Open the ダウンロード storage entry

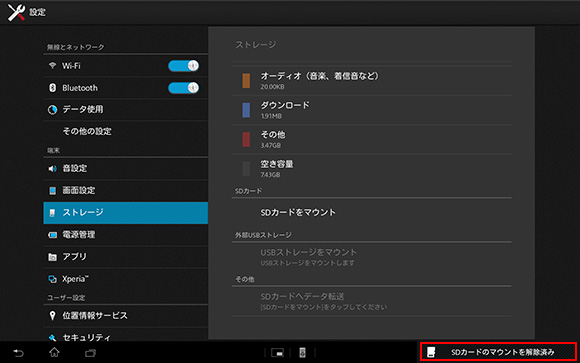click(x=372, y=110)
